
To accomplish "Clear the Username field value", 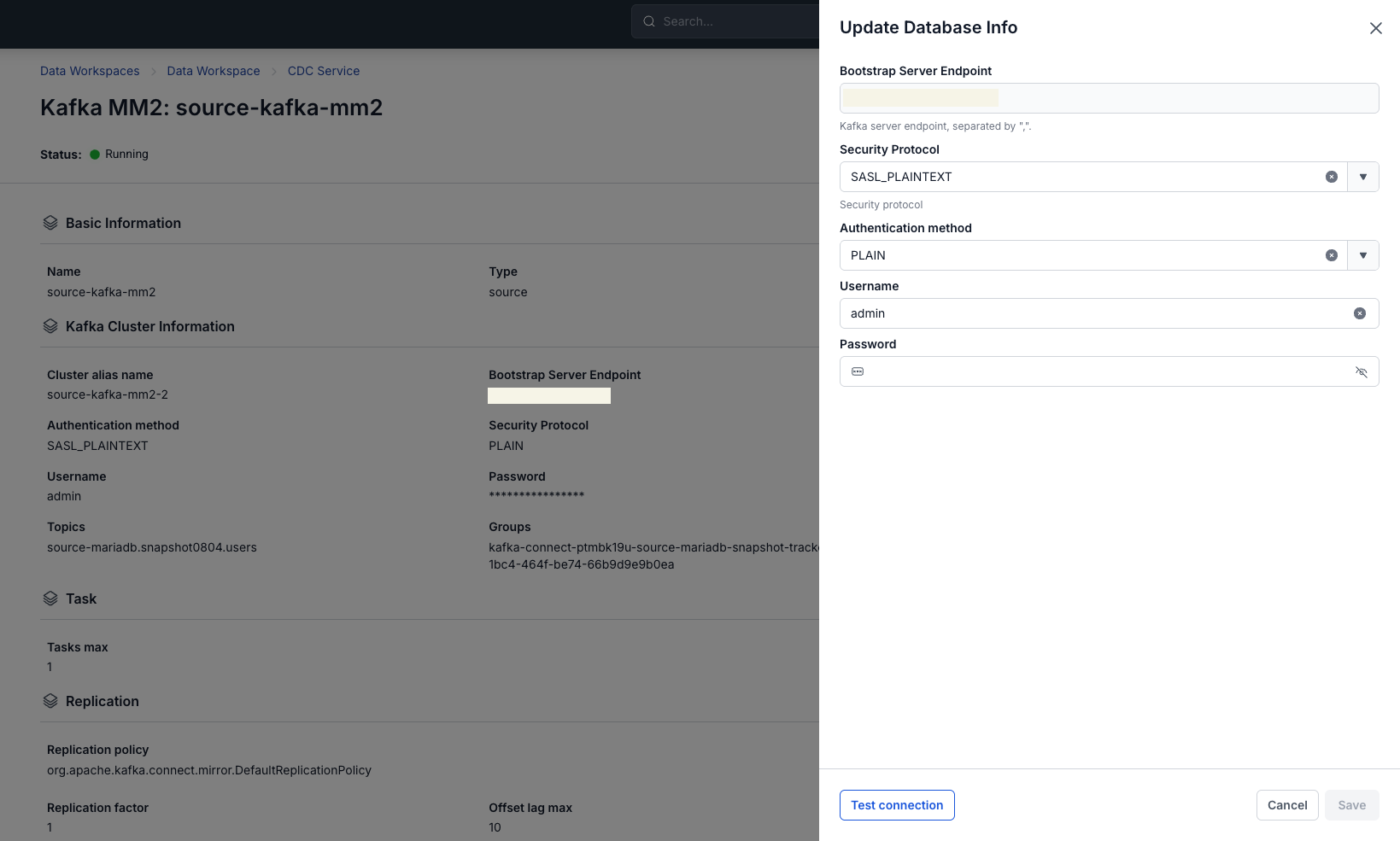I will pos(1359,313).
